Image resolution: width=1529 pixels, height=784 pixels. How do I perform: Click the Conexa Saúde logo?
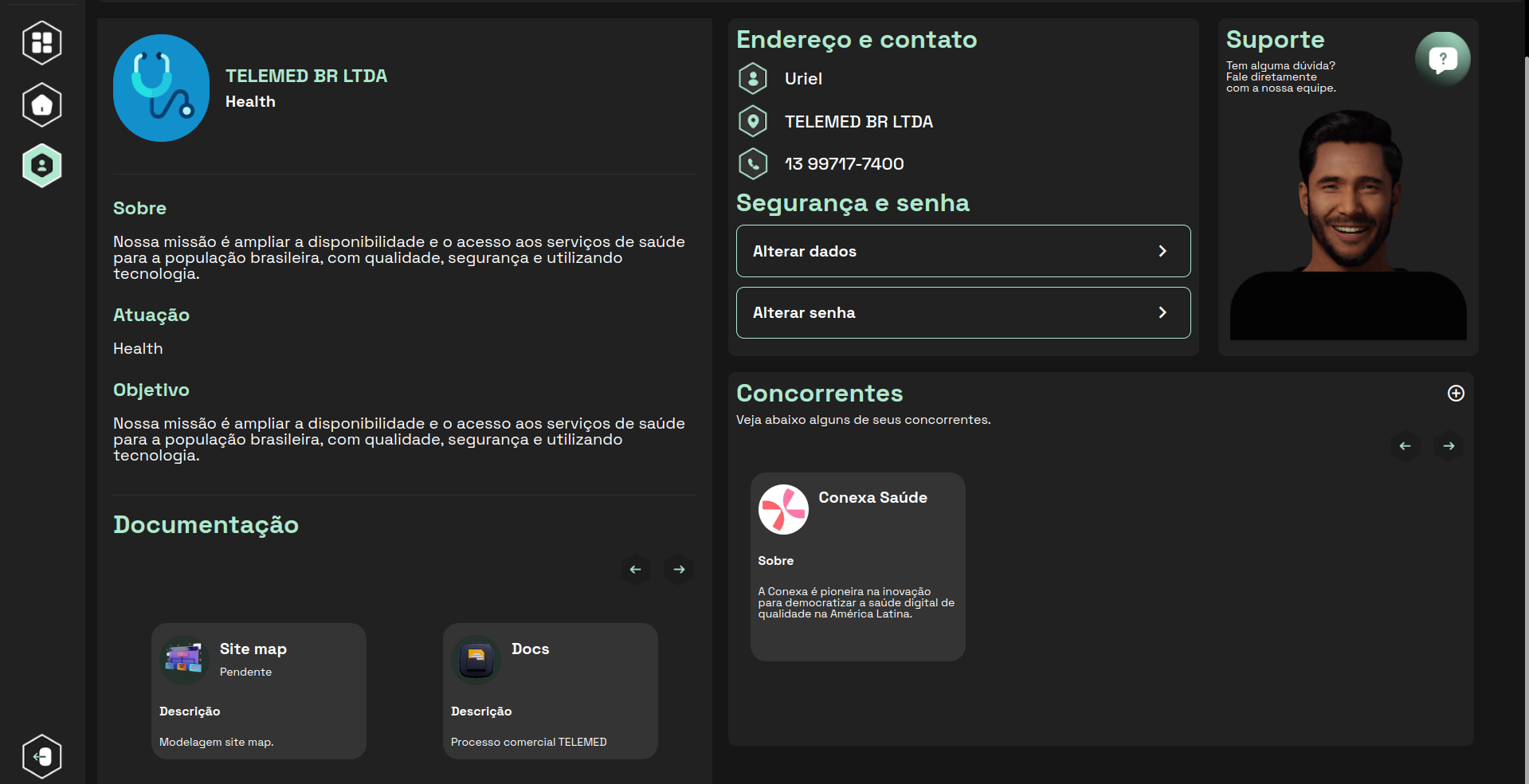[783, 510]
